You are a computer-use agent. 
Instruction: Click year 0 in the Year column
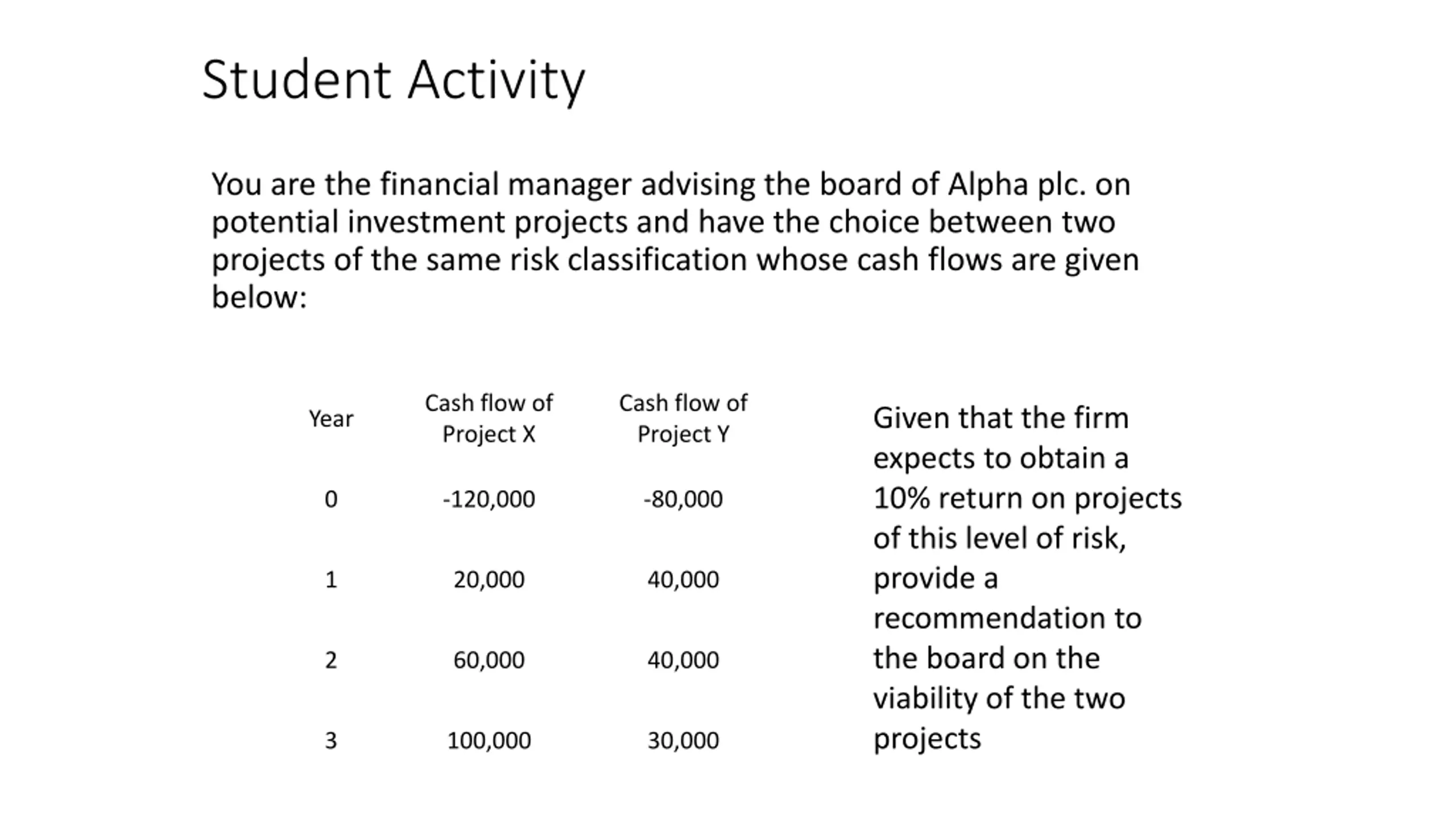331,499
